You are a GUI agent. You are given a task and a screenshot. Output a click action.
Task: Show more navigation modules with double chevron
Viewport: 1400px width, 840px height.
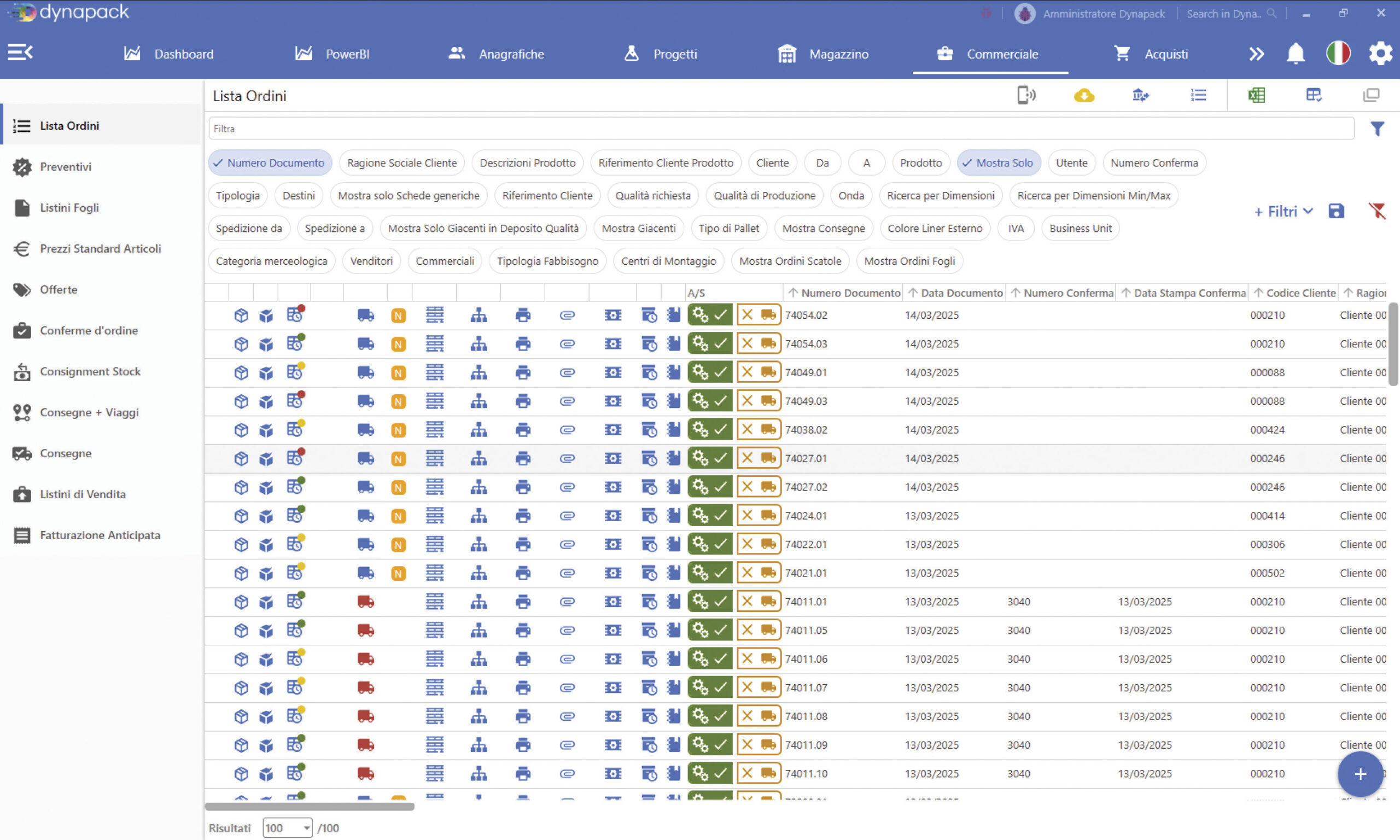1256,54
